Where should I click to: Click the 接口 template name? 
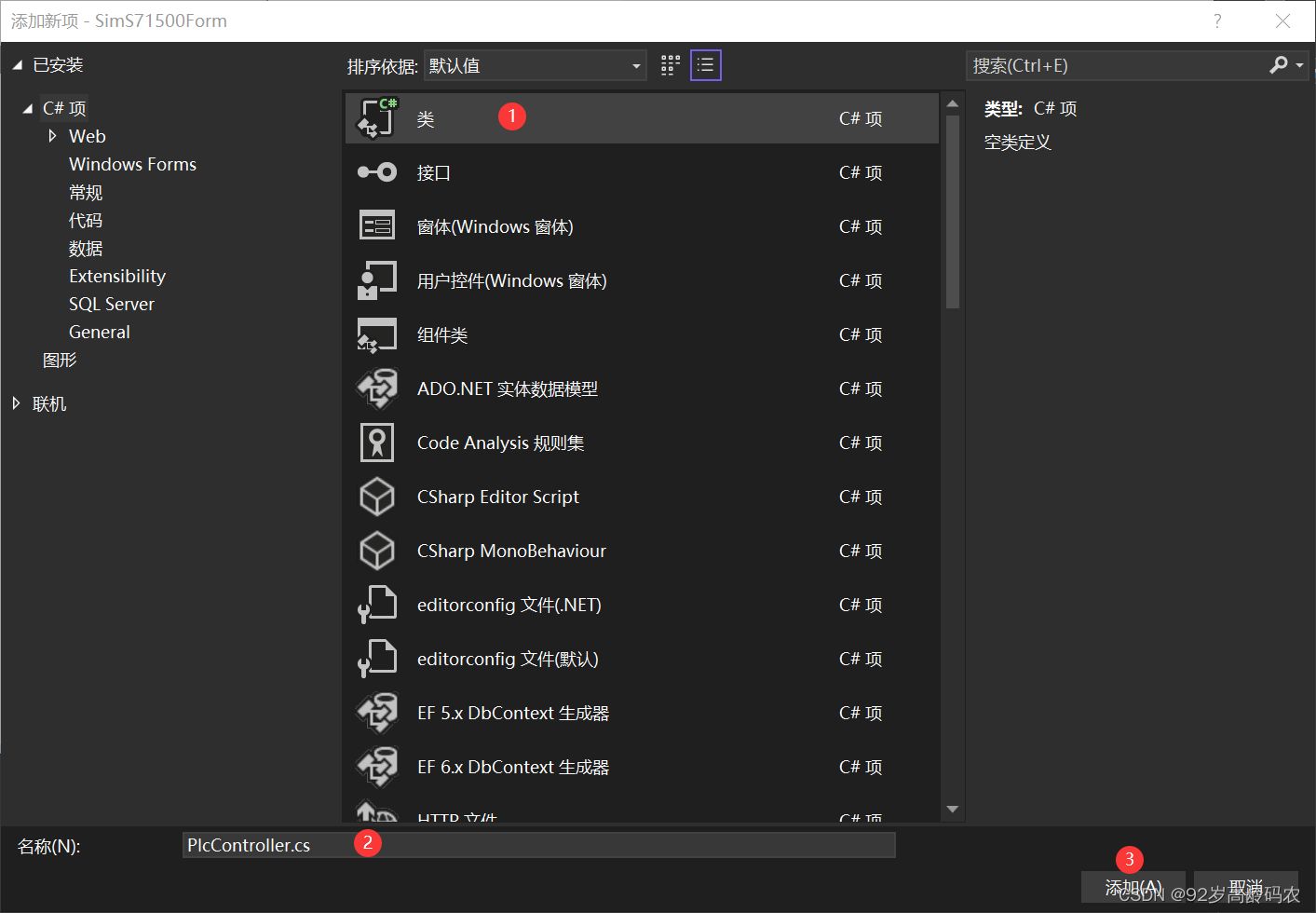pos(434,172)
